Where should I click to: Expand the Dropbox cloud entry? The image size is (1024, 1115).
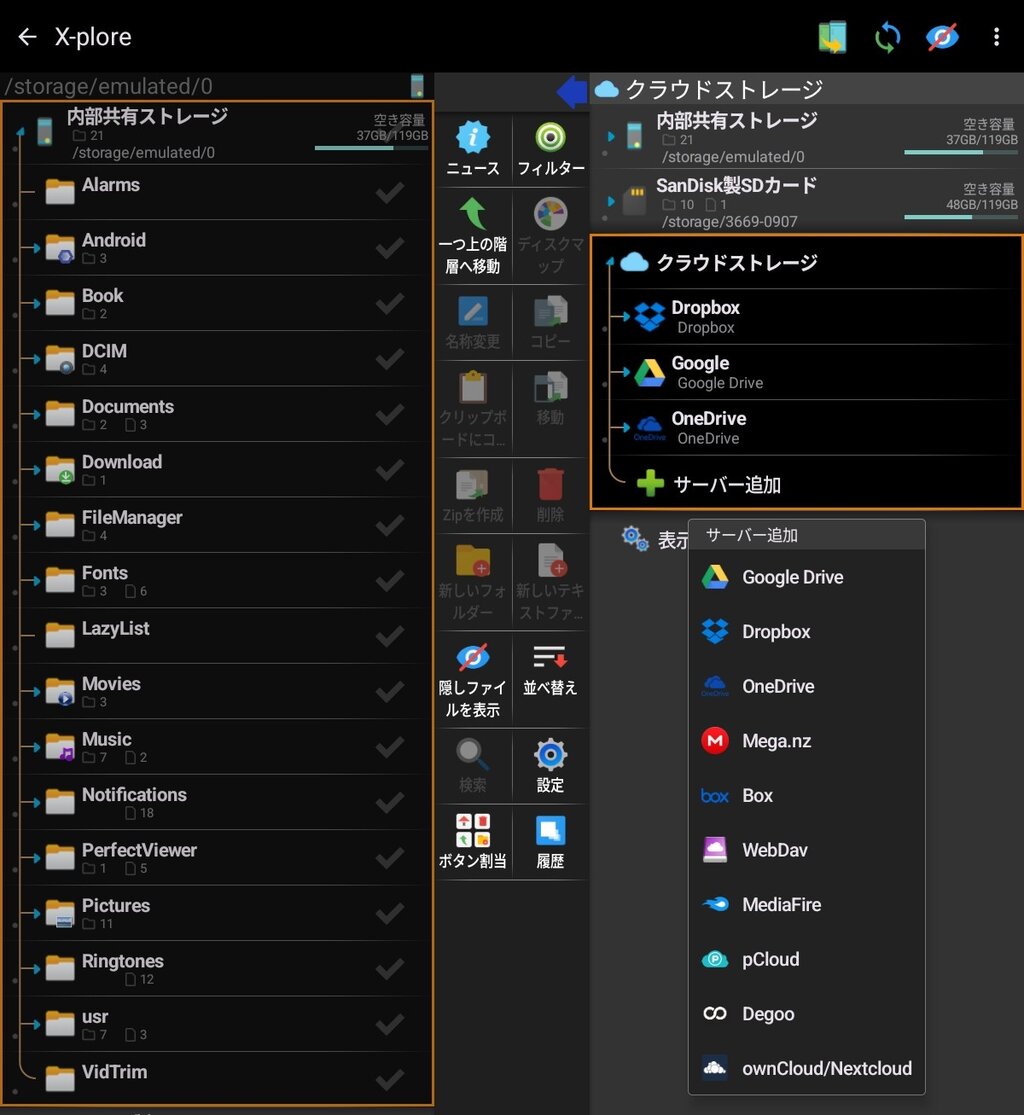pos(624,316)
